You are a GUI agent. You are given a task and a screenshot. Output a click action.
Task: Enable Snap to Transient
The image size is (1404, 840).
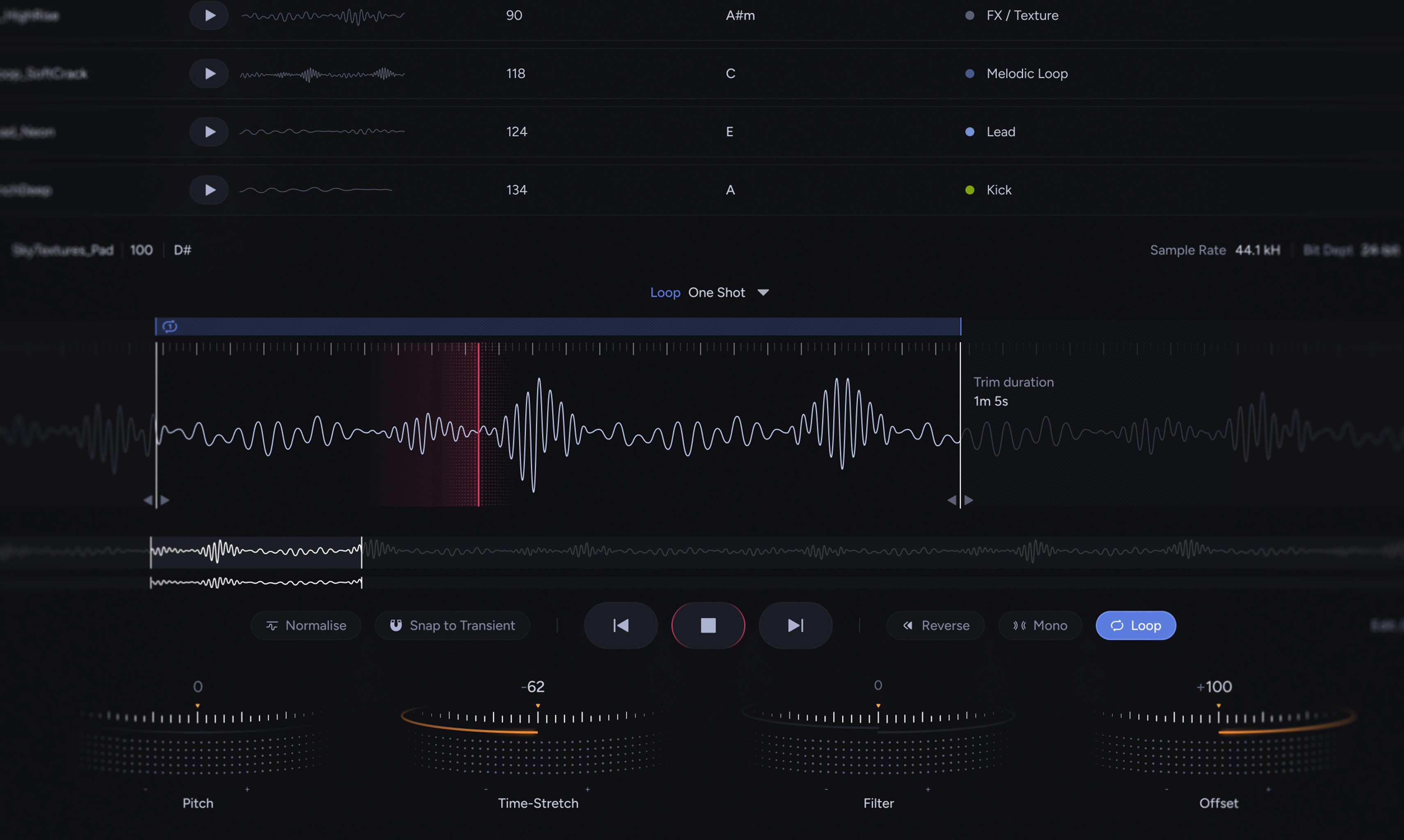point(452,625)
